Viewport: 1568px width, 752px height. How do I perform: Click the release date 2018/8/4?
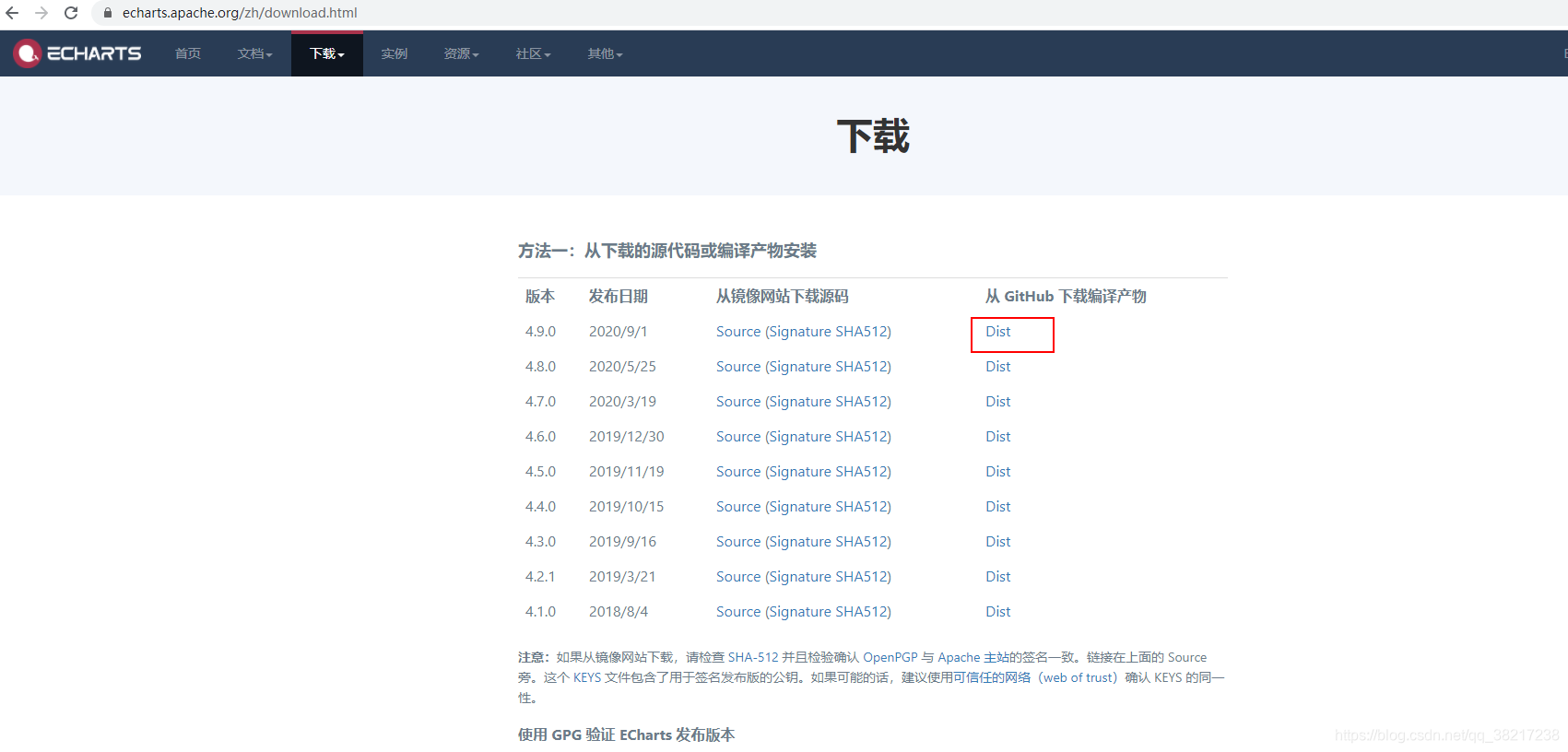click(619, 612)
